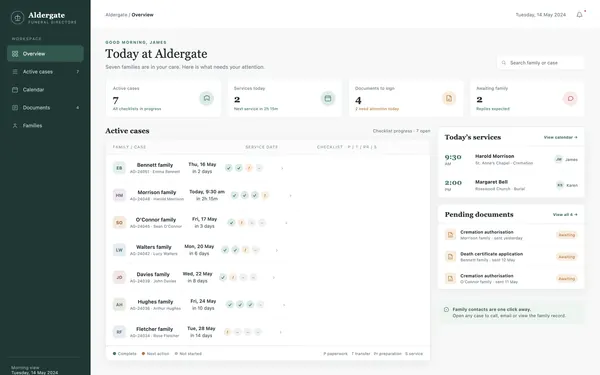The width and height of the screenshot is (600, 375).
Task: Click the Bennett family EB avatar
Action: tap(119, 168)
